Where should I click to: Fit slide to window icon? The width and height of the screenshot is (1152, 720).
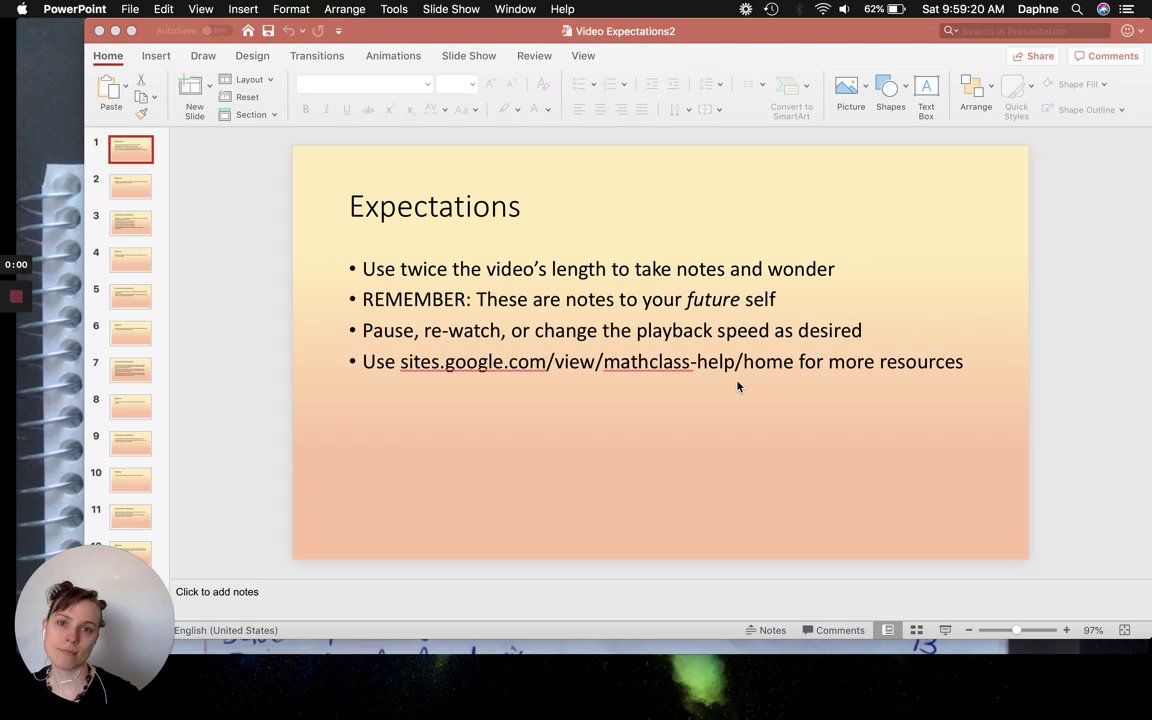coord(1124,630)
